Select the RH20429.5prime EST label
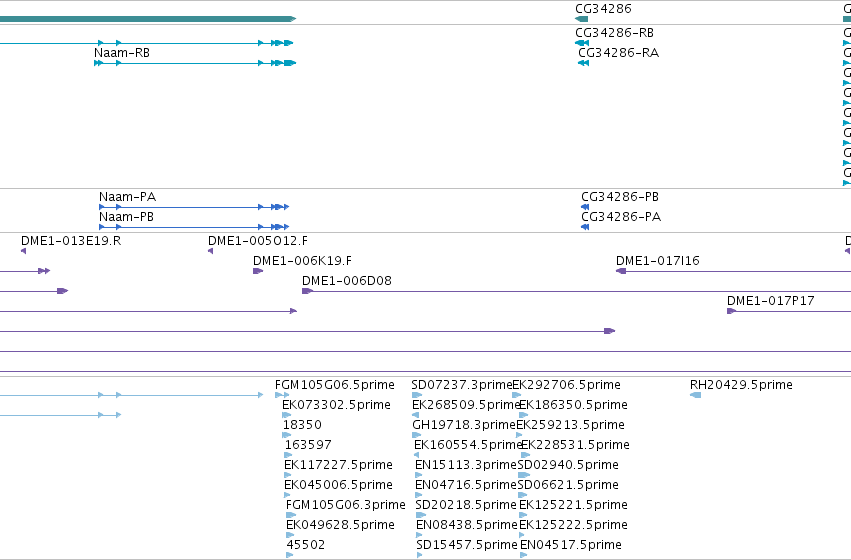 pos(741,385)
